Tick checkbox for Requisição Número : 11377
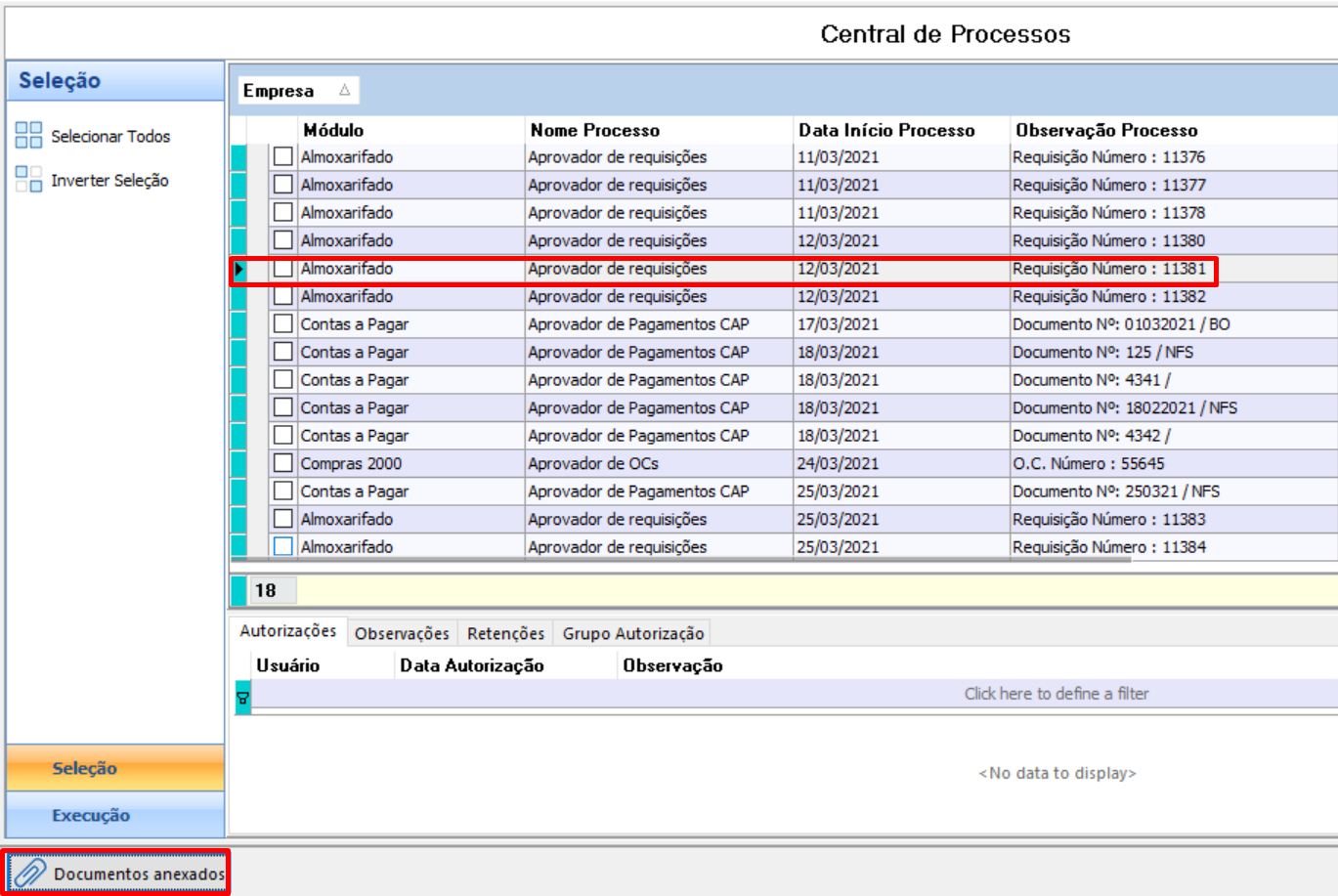 click(283, 185)
